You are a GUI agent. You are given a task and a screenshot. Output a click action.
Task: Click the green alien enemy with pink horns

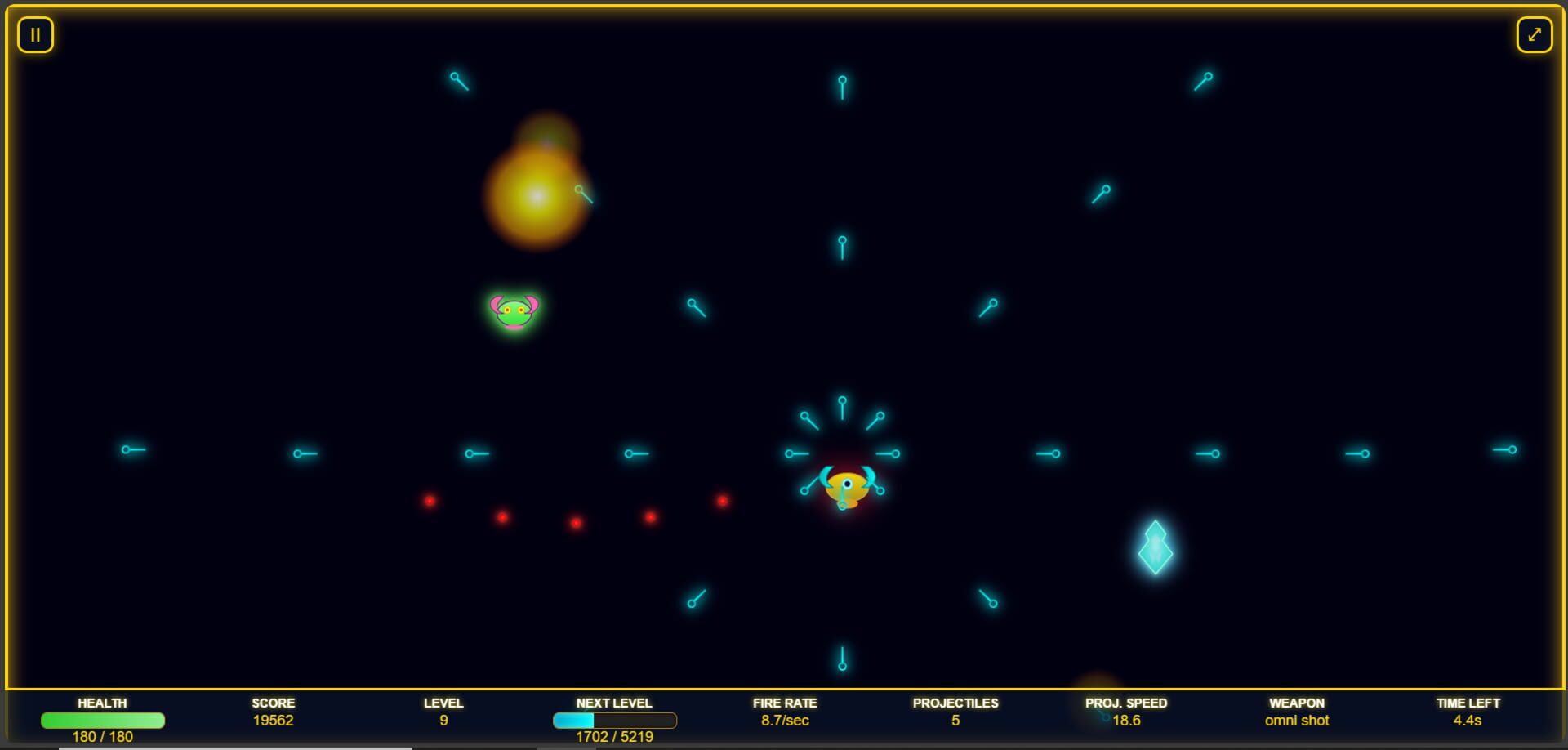[514, 311]
